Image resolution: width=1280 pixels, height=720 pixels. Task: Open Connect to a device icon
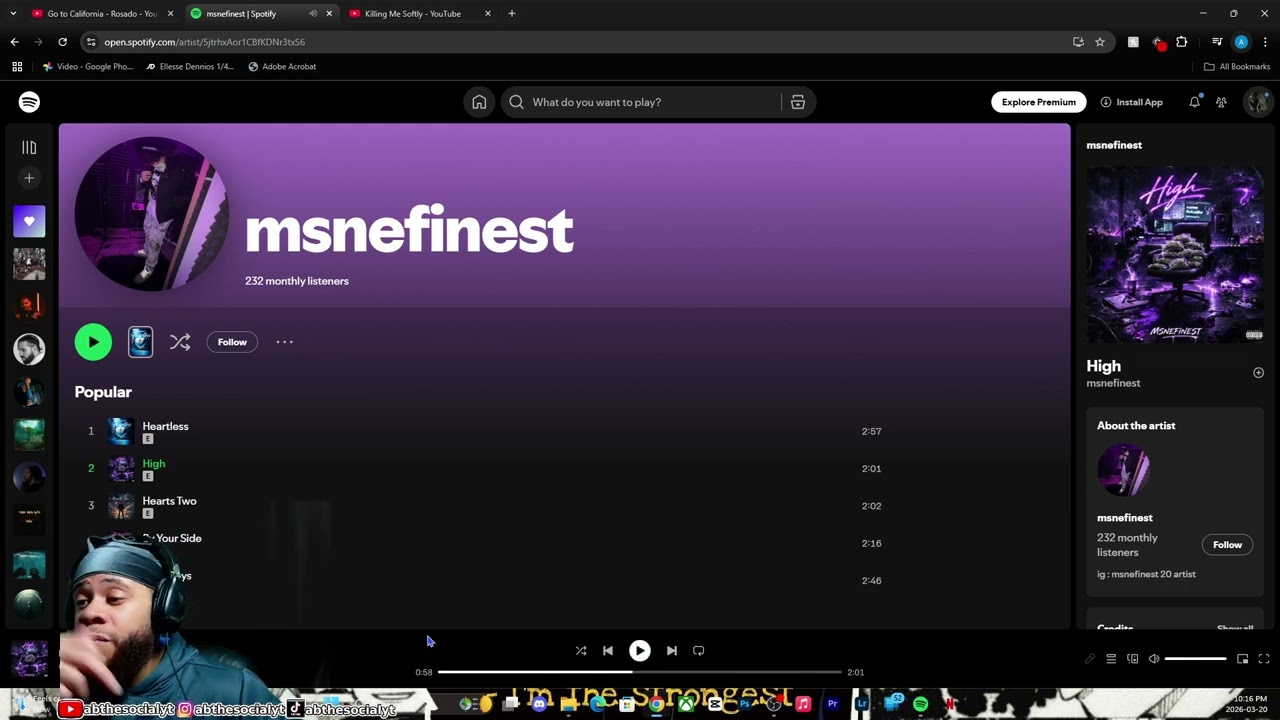pos(1132,659)
